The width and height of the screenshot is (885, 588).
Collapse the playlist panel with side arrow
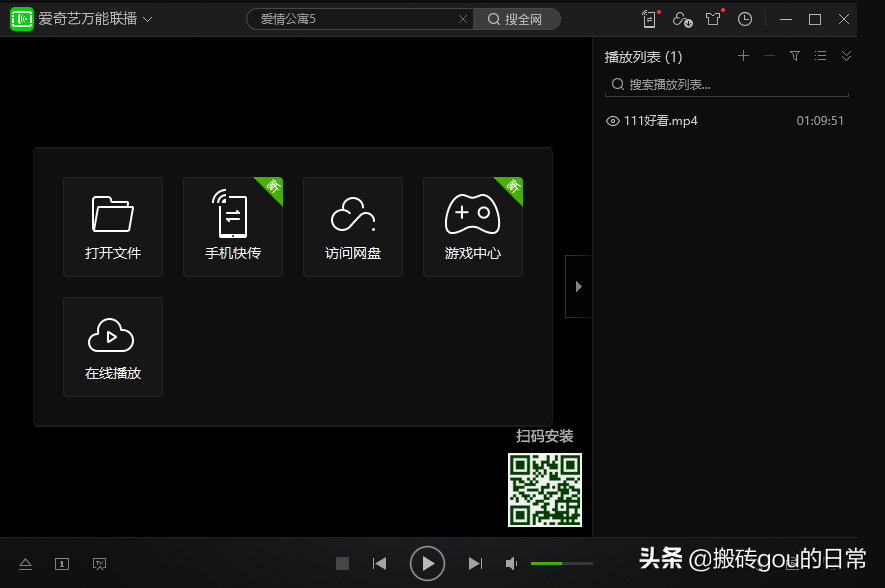click(578, 287)
